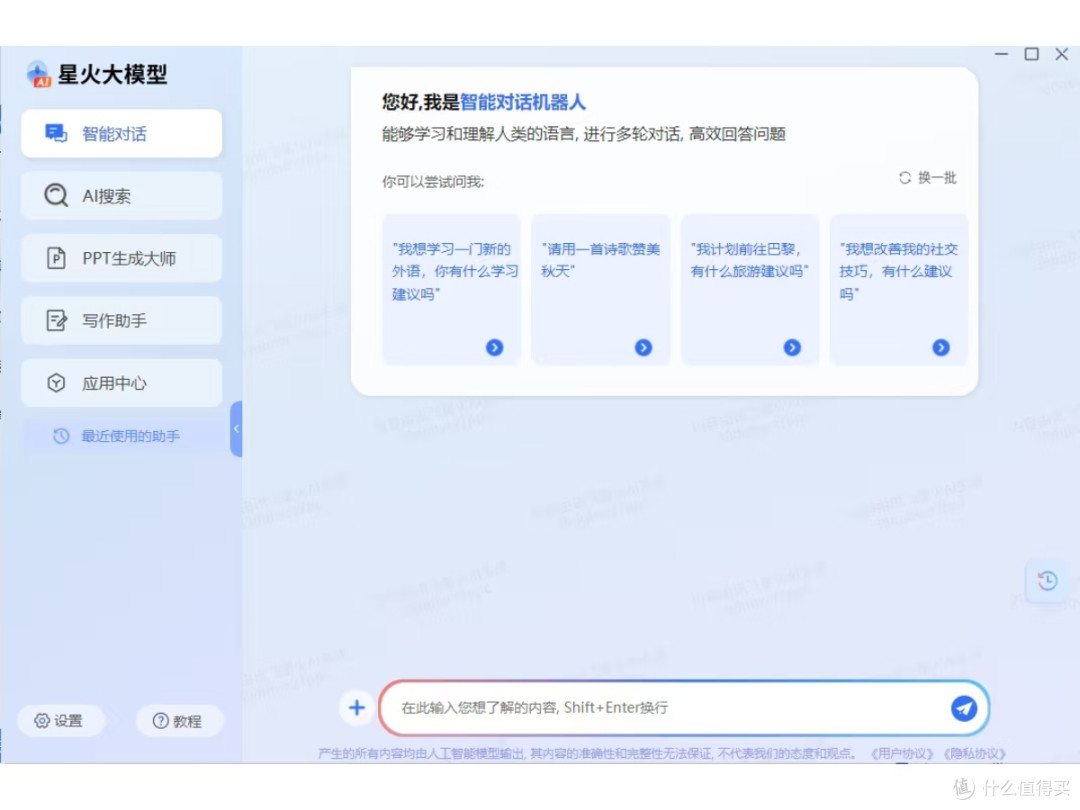Click the plus icon next to input box
Screen dimensions: 1080x810
[x=357, y=707]
